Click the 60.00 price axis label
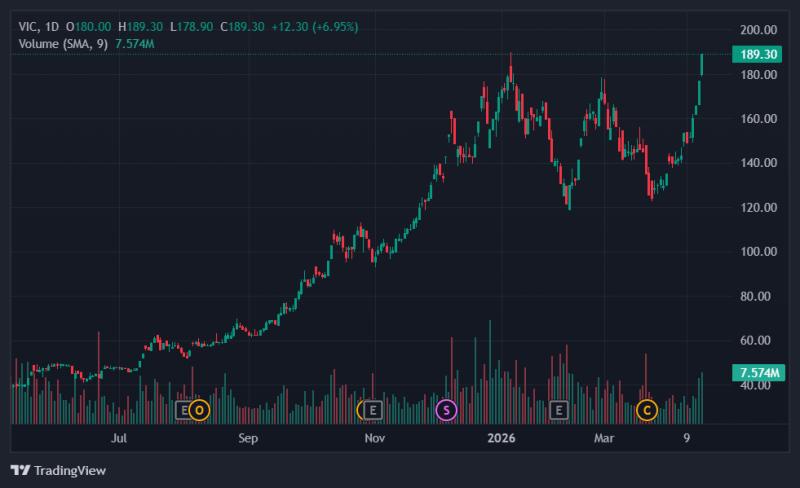The image size is (800, 488). (x=756, y=340)
